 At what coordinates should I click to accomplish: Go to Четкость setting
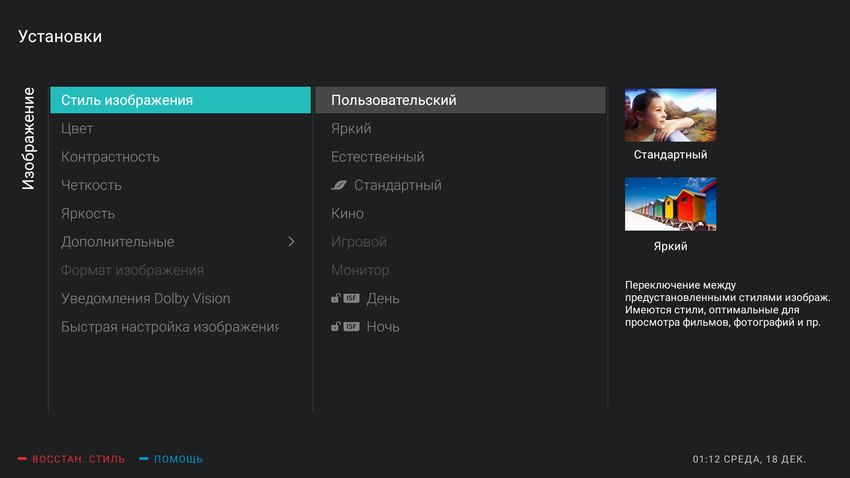[91, 185]
